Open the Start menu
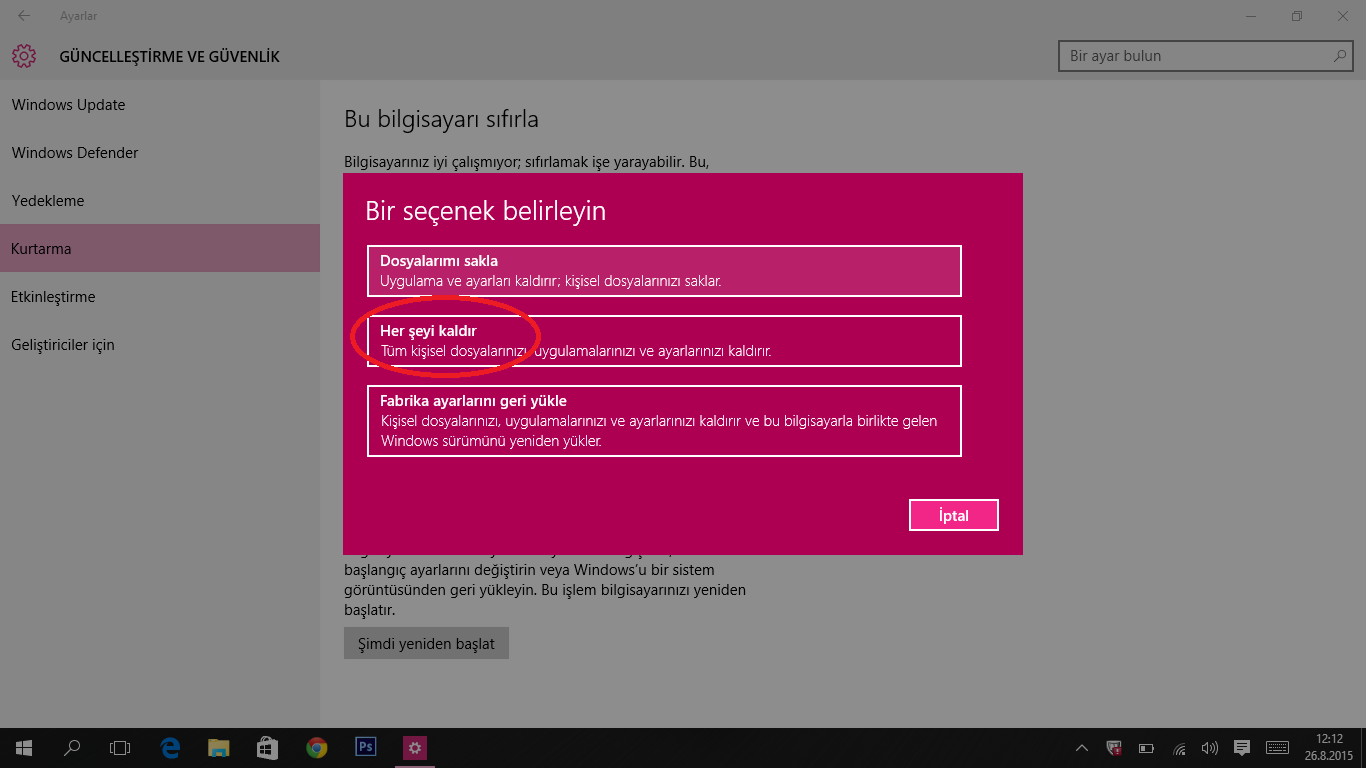Image resolution: width=1366 pixels, height=768 pixels. click(x=22, y=747)
